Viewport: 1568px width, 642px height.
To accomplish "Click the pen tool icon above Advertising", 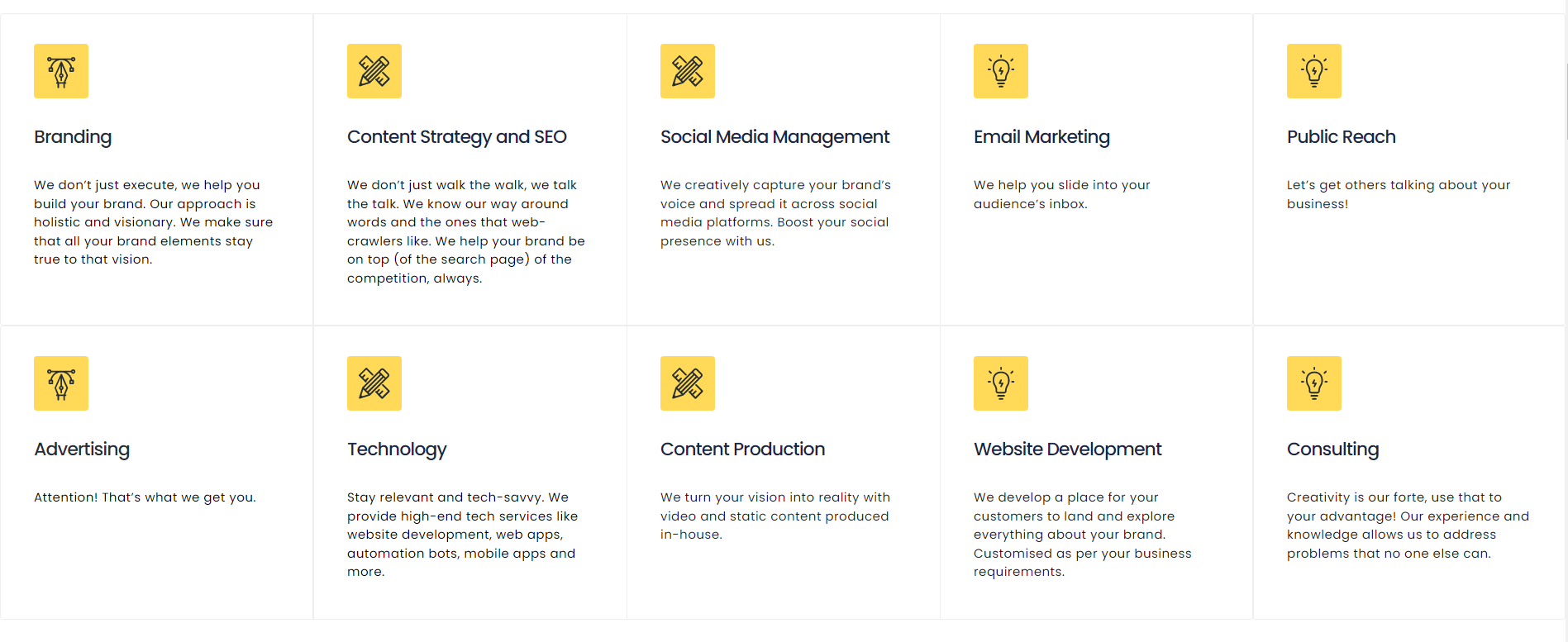I will 61,383.
